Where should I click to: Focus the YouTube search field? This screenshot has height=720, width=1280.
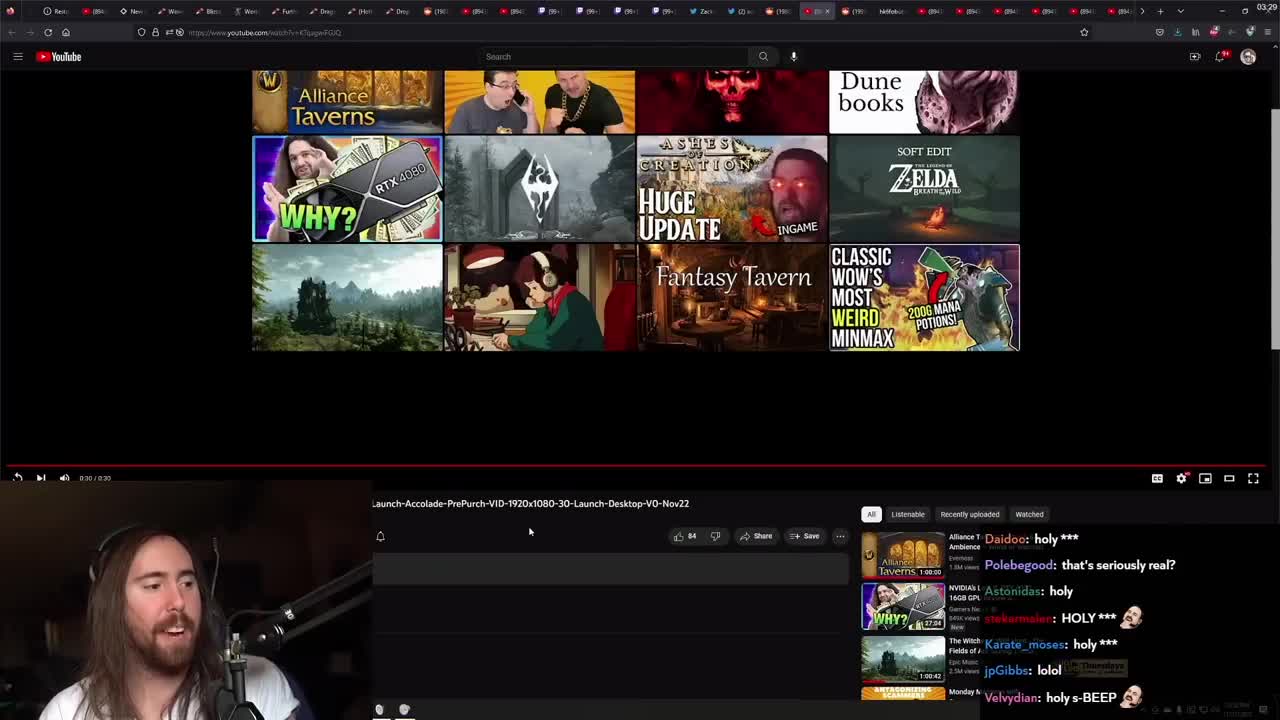[x=613, y=57]
